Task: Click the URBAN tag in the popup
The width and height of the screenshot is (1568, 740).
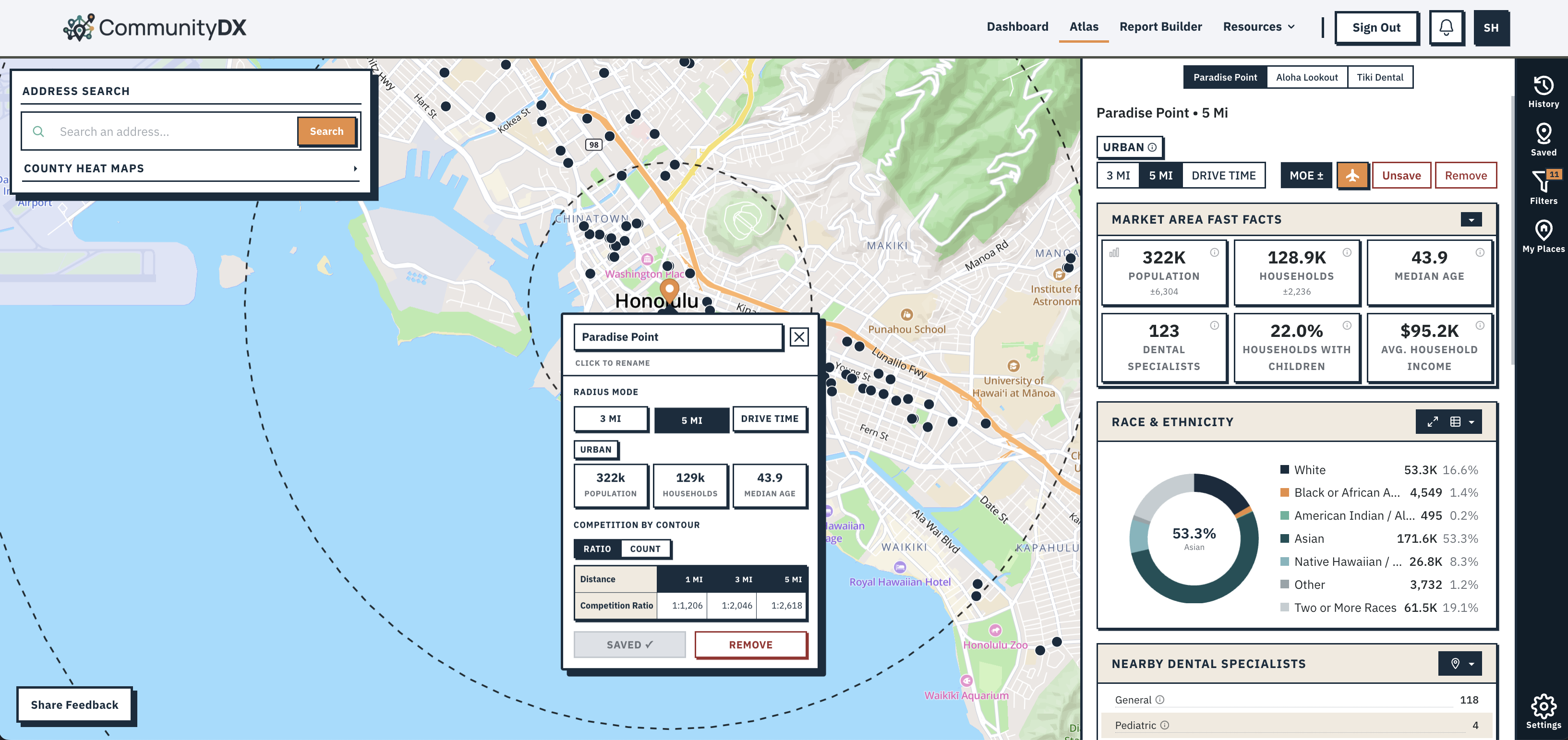Action: (x=595, y=450)
